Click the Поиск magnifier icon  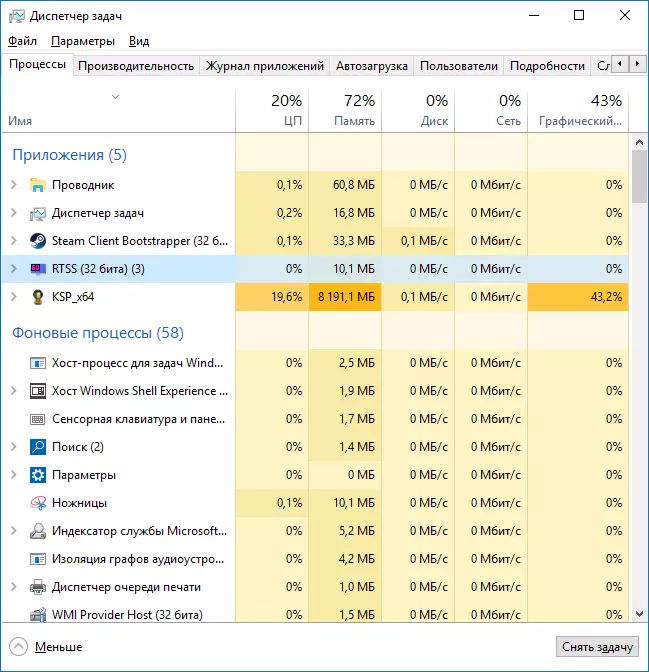pyautogui.click(x=38, y=447)
